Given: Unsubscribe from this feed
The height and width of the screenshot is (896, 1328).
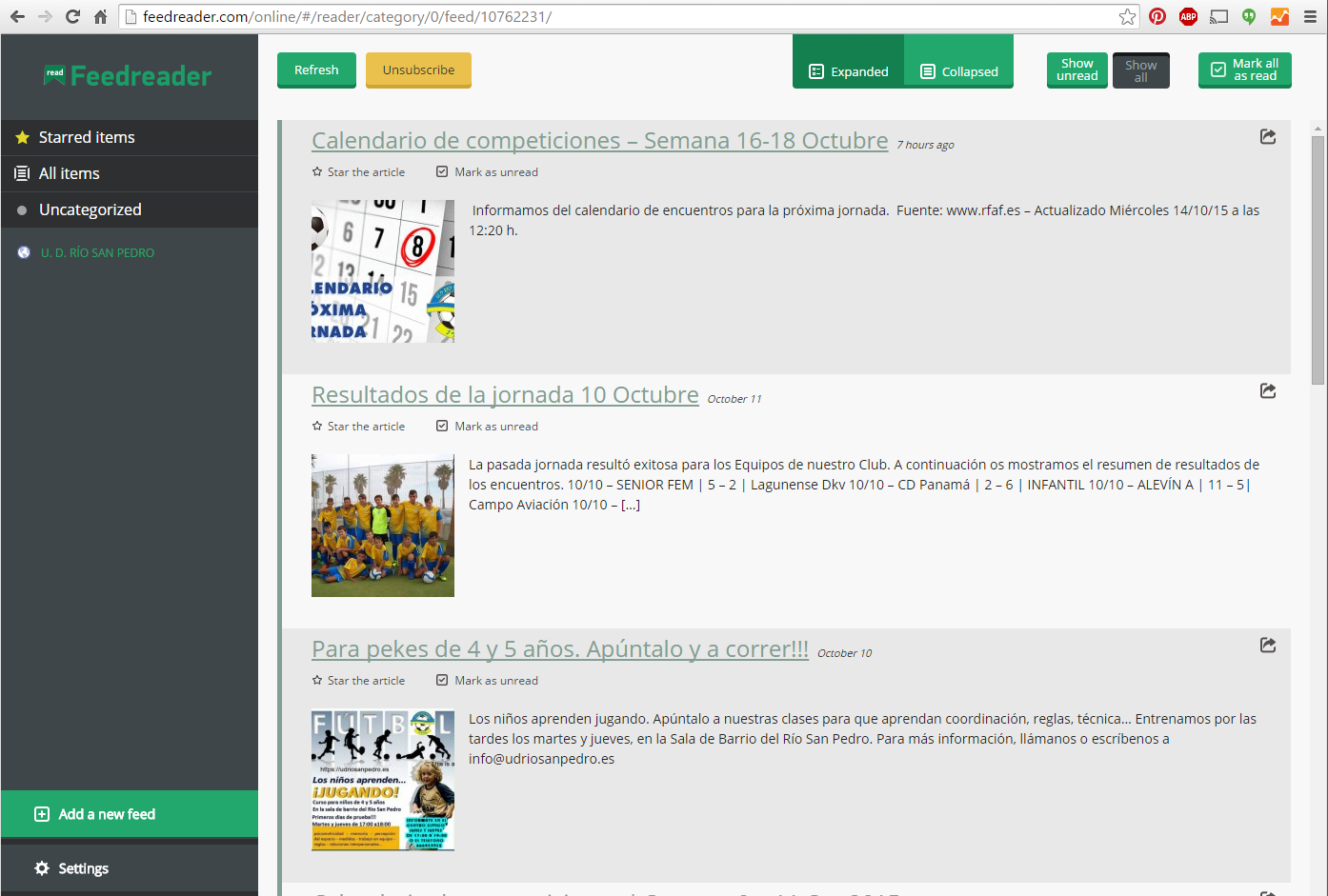Looking at the screenshot, I should click(418, 70).
